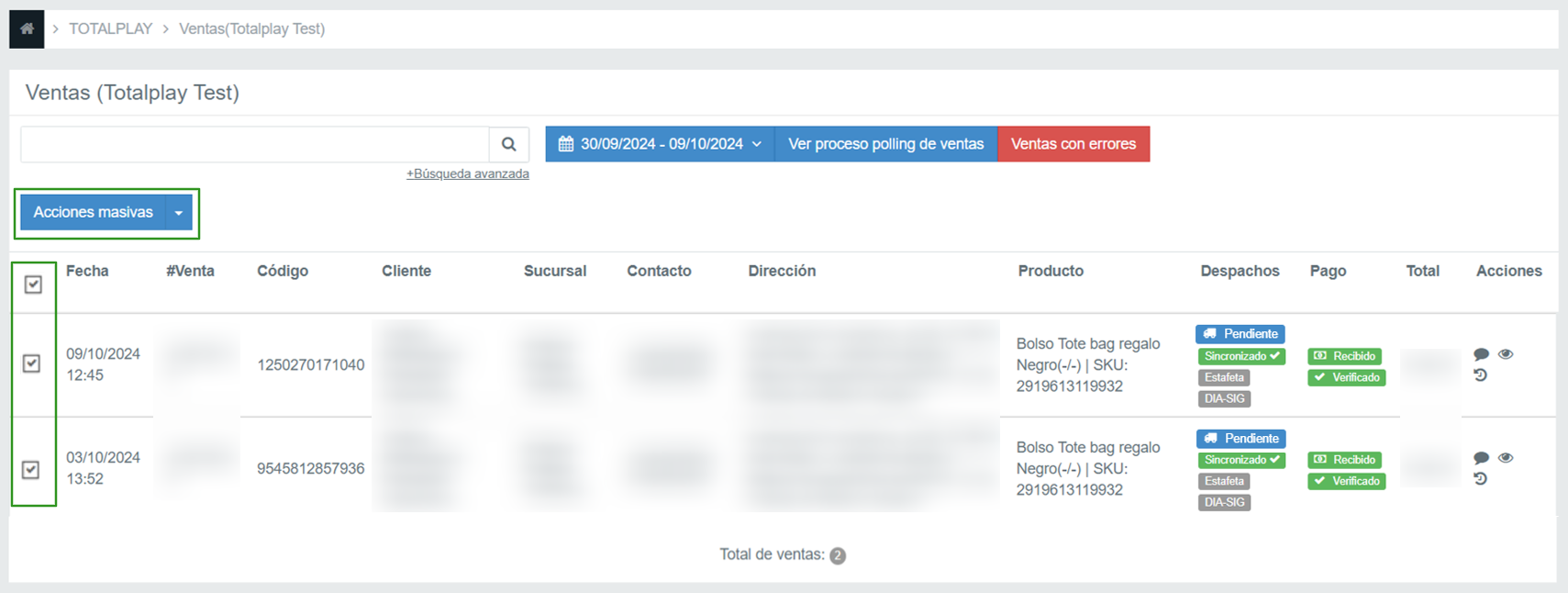Click the search magnifier button

tap(509, 144)
